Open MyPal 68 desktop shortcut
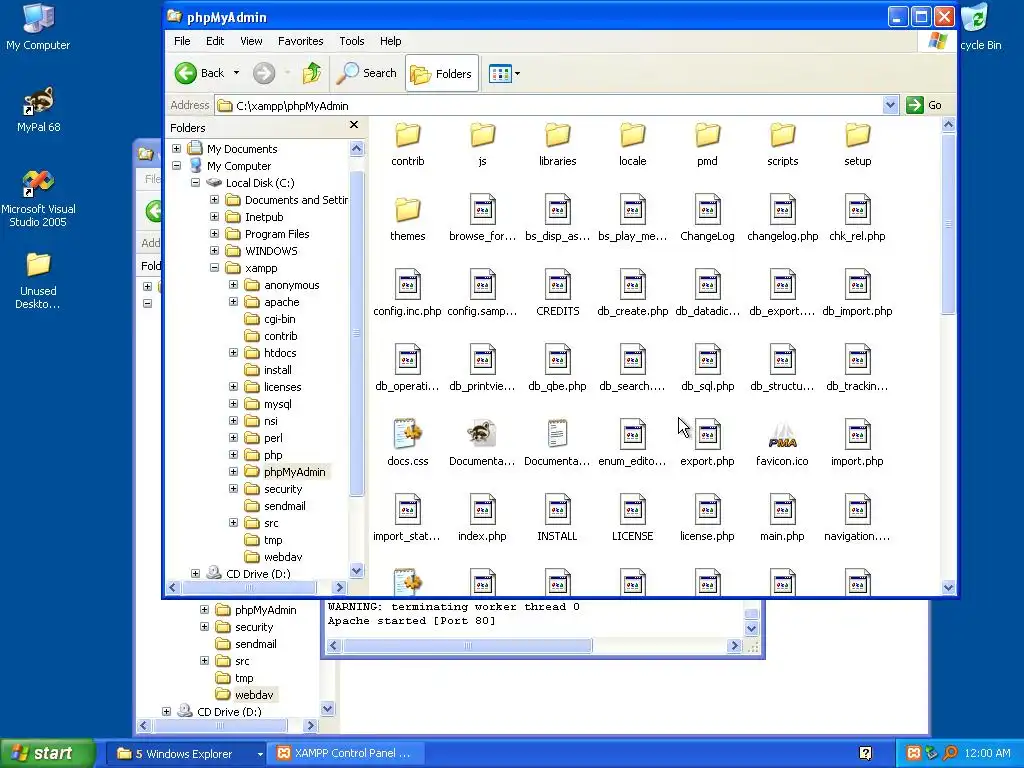This screenshot has width=1024, height=768. [x=38, y=110]
